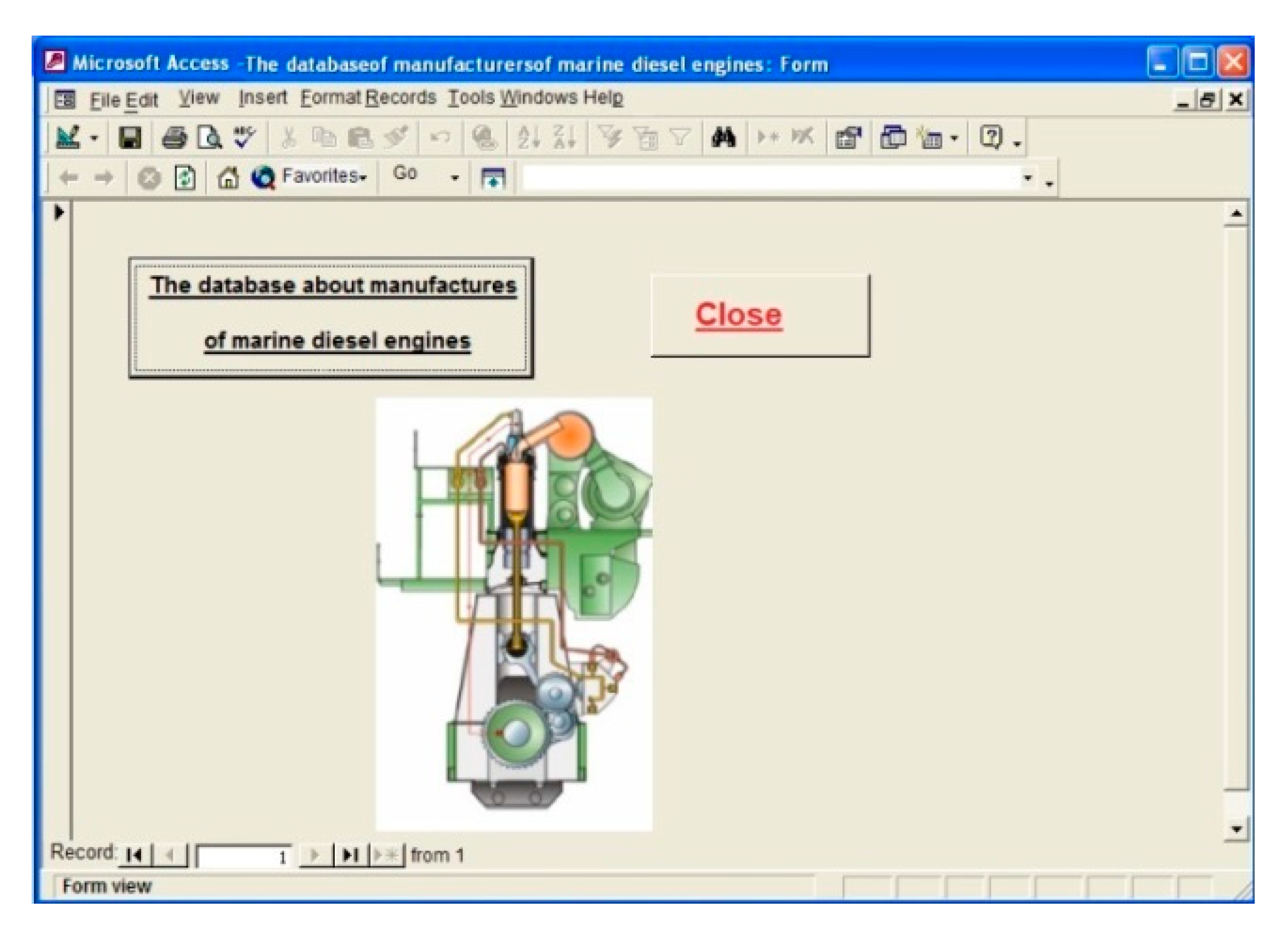The height and width of the screenshot is (937, 1288).
Task: Click the Save disk icon
Action: [x=129, y=138]
